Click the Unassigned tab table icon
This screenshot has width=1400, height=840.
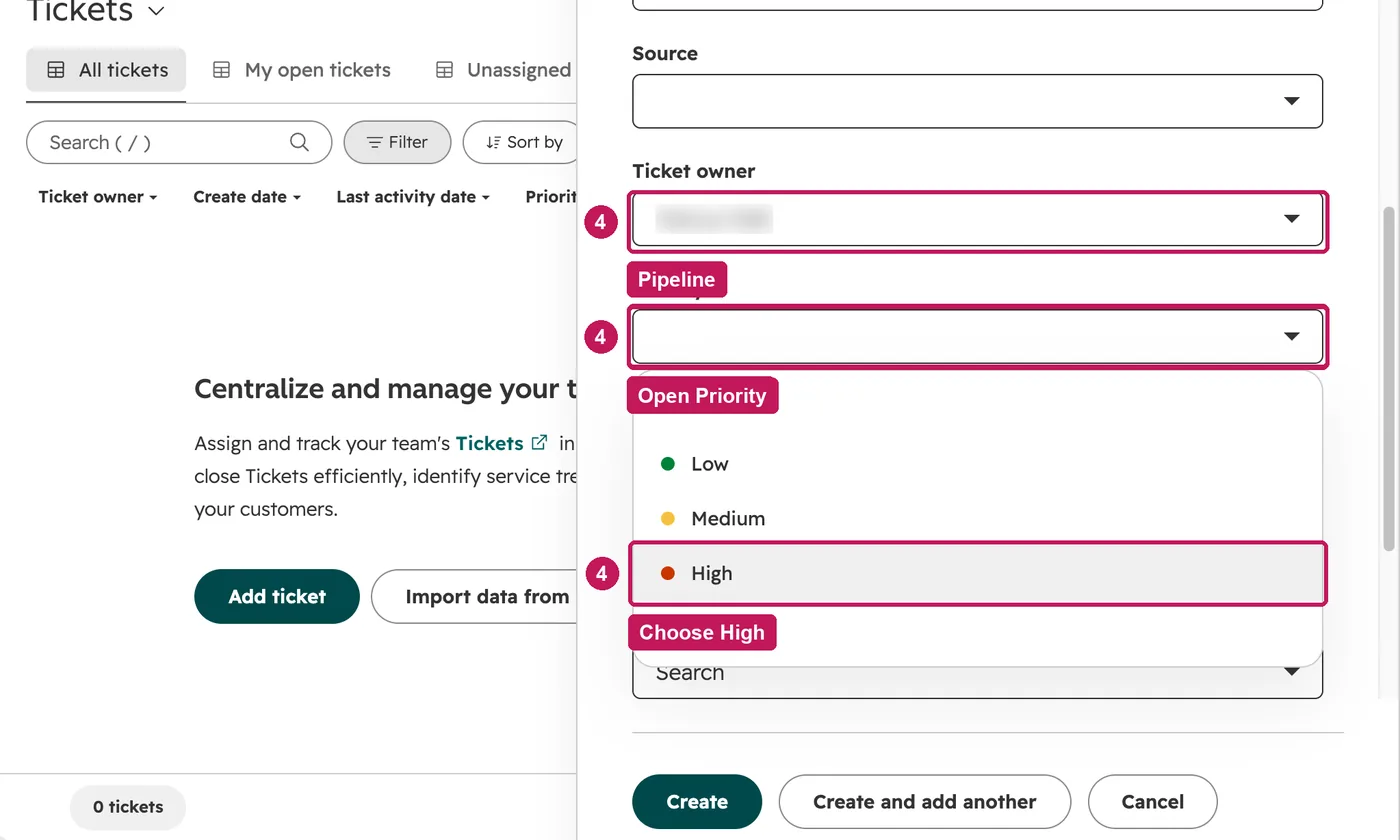pyautogui.click(x=445, y=70)
